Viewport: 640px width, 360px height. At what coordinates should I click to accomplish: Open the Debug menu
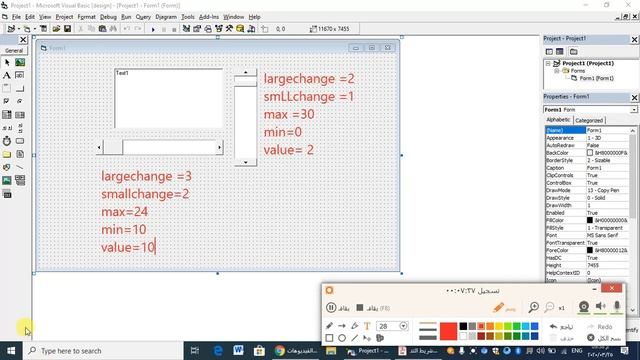[108, 17]
